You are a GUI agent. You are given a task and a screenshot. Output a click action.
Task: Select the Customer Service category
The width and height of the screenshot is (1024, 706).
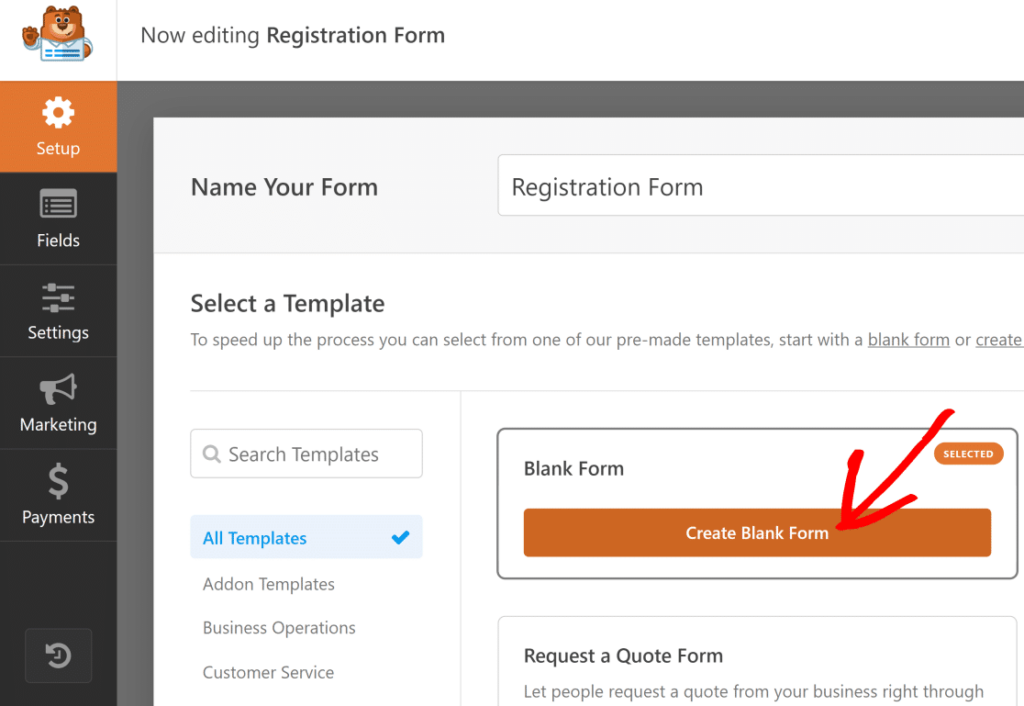coord(268,672)
